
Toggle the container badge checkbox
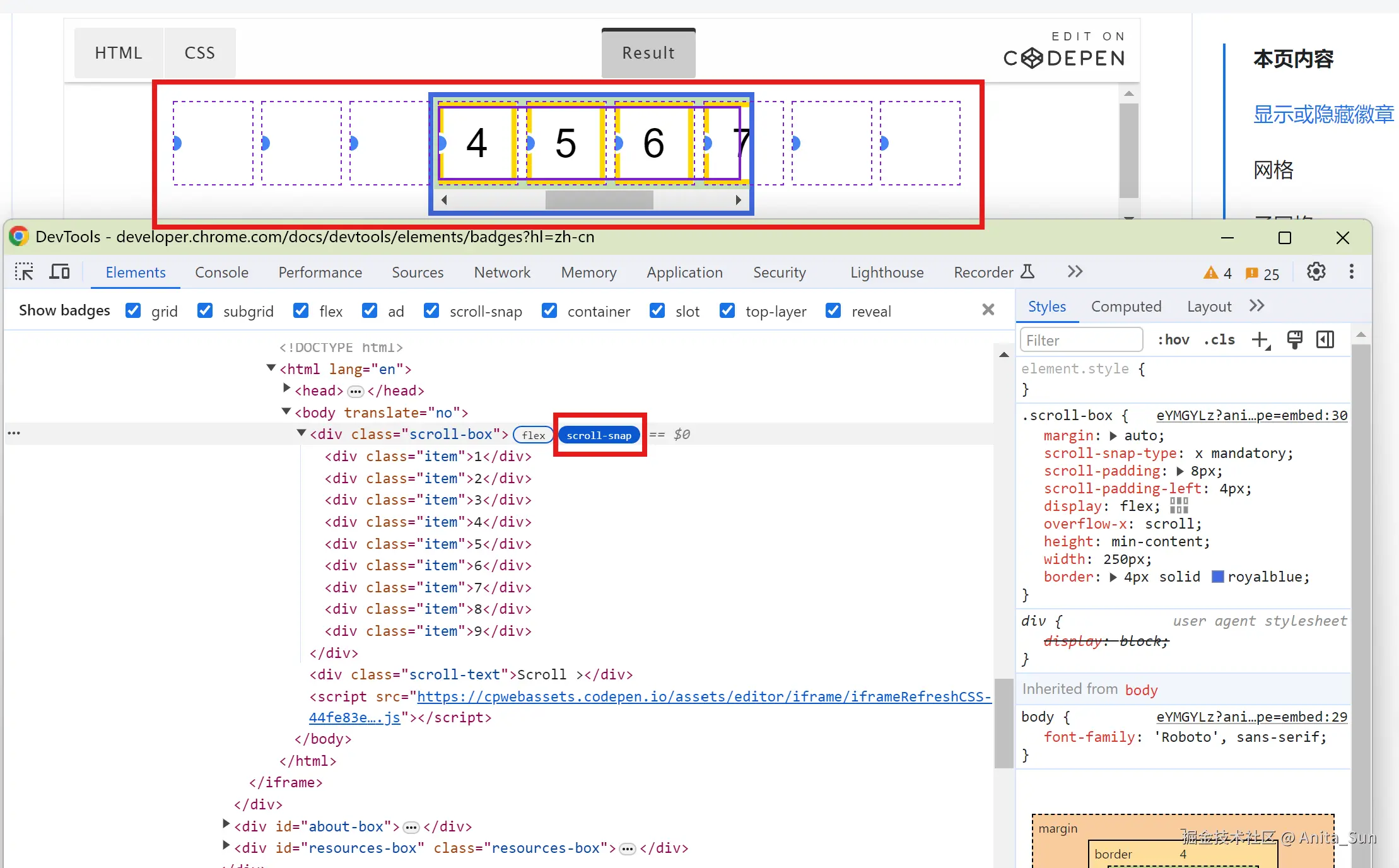549,310
